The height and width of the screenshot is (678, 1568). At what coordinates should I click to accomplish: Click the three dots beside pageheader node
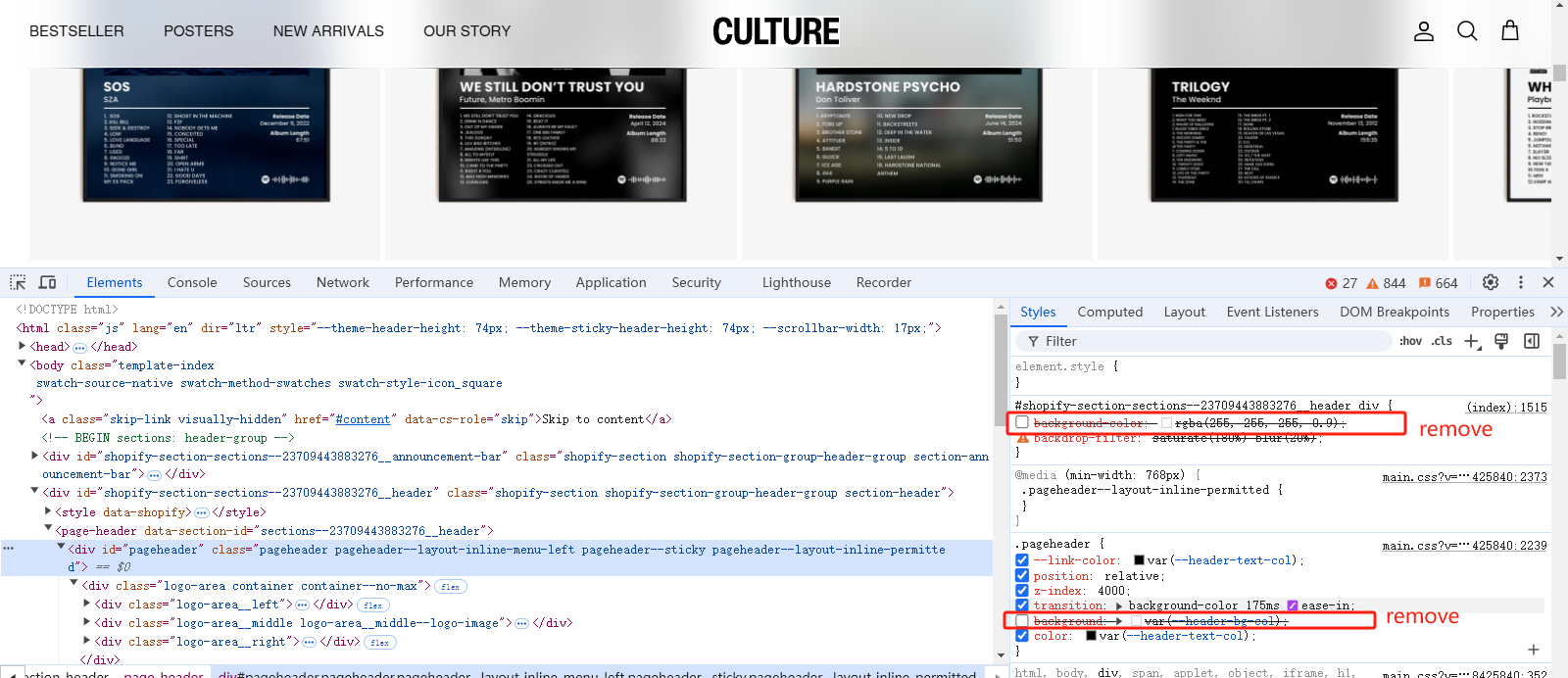pyautogui.click(x=8, y=549)
